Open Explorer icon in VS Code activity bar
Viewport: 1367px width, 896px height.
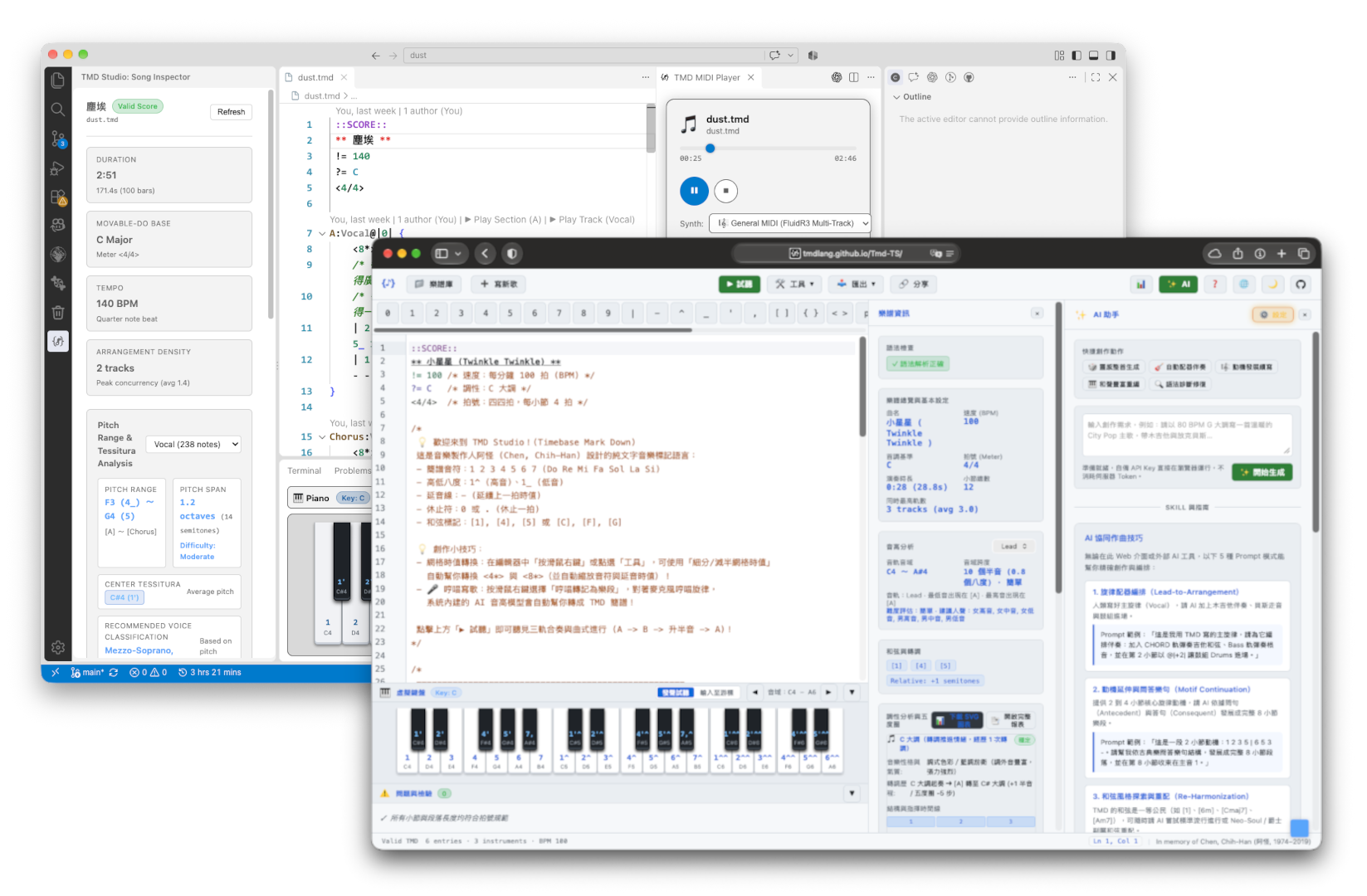(x=57, y=80)
